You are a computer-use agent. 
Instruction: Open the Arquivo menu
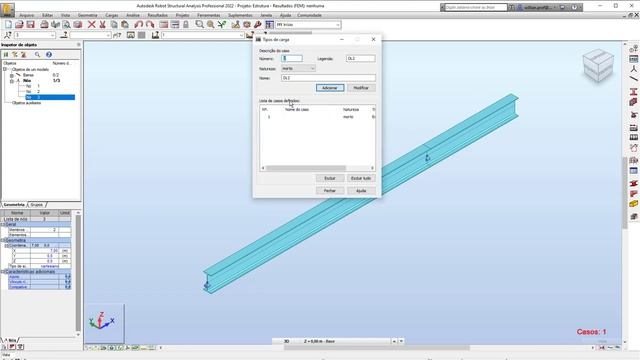coord(27,15)
